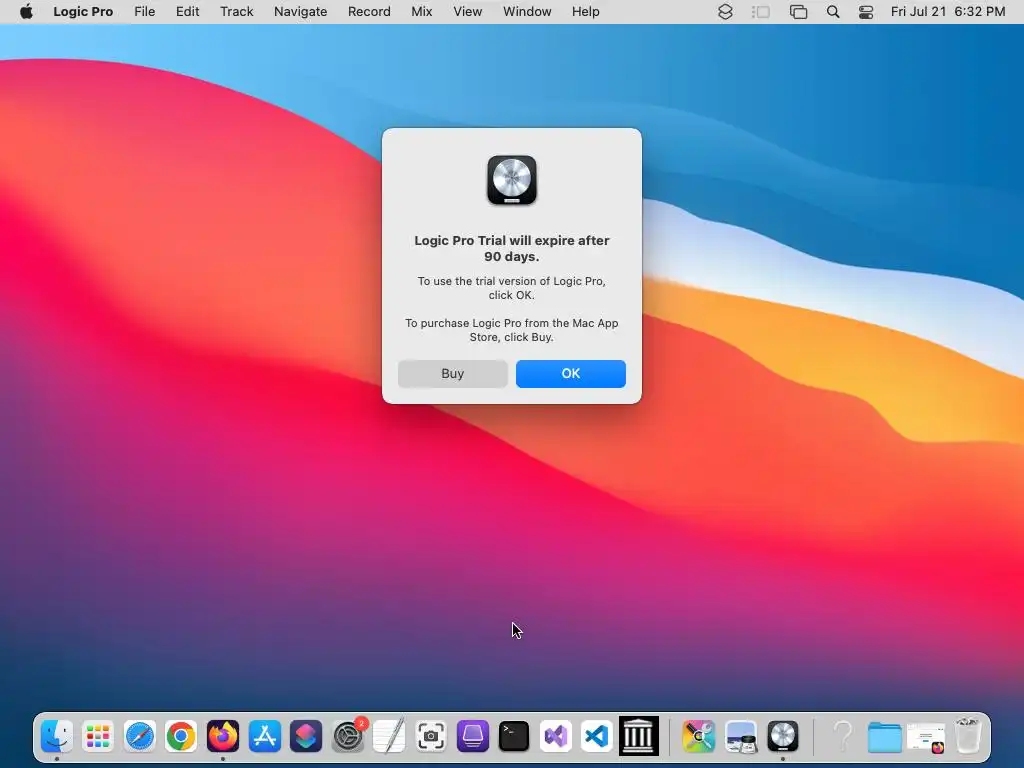Switch to Firefox in the Dock
The width and height of the screenshot is (1024, 768).
pos(223,736)
